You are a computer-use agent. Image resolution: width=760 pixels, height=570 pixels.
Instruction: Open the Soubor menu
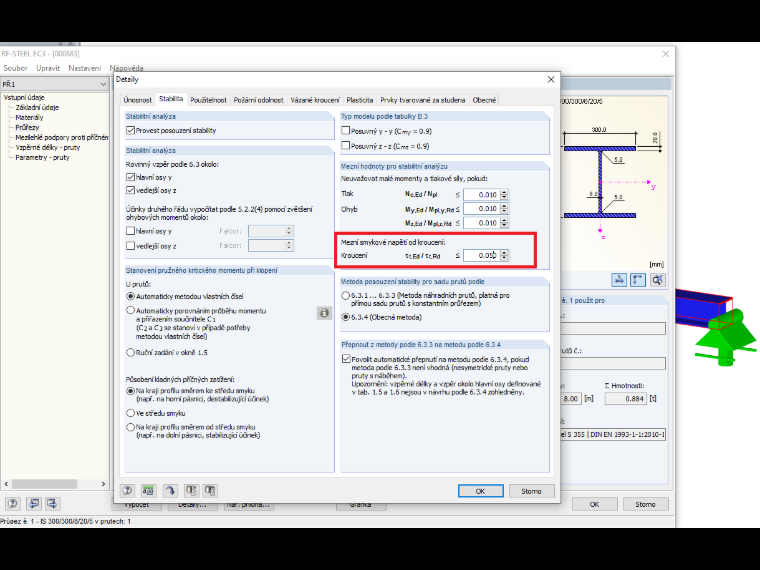click(x=16, y=68)
